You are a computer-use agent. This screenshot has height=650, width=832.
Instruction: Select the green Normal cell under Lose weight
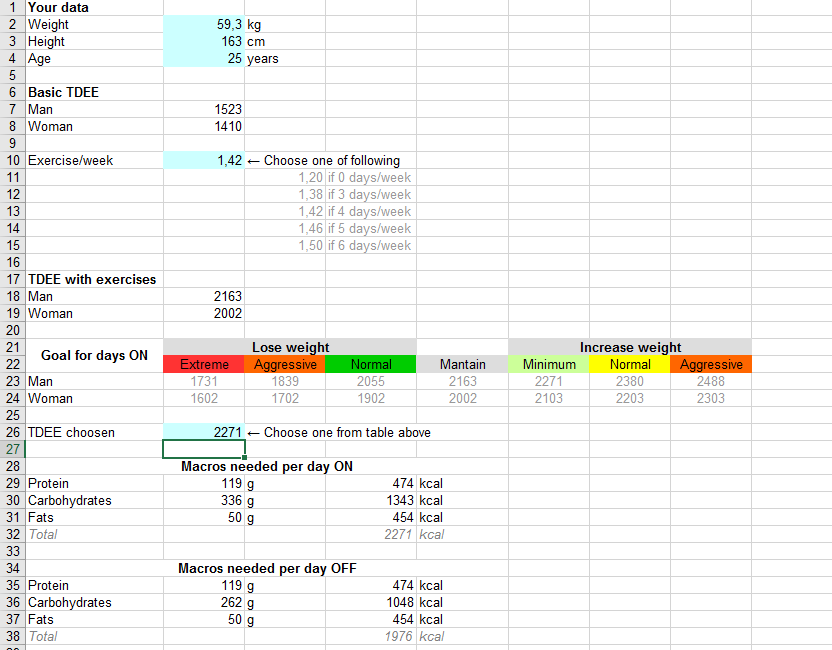[370, 364]
